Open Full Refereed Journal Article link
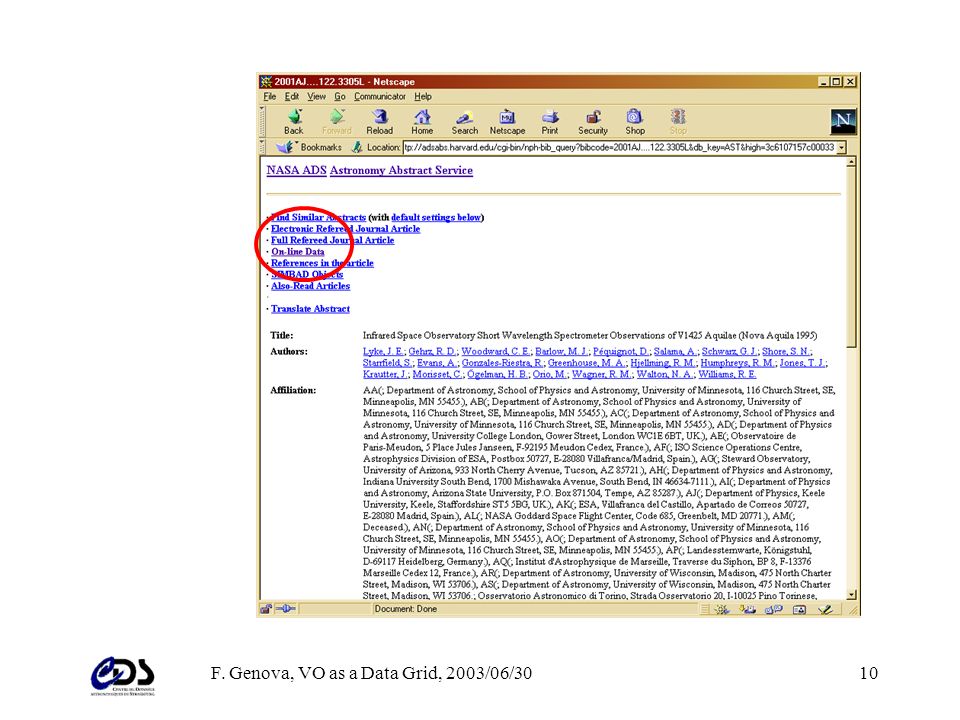Image resolution: width=960 pixels, height=720 pixels. pos(332,241)
